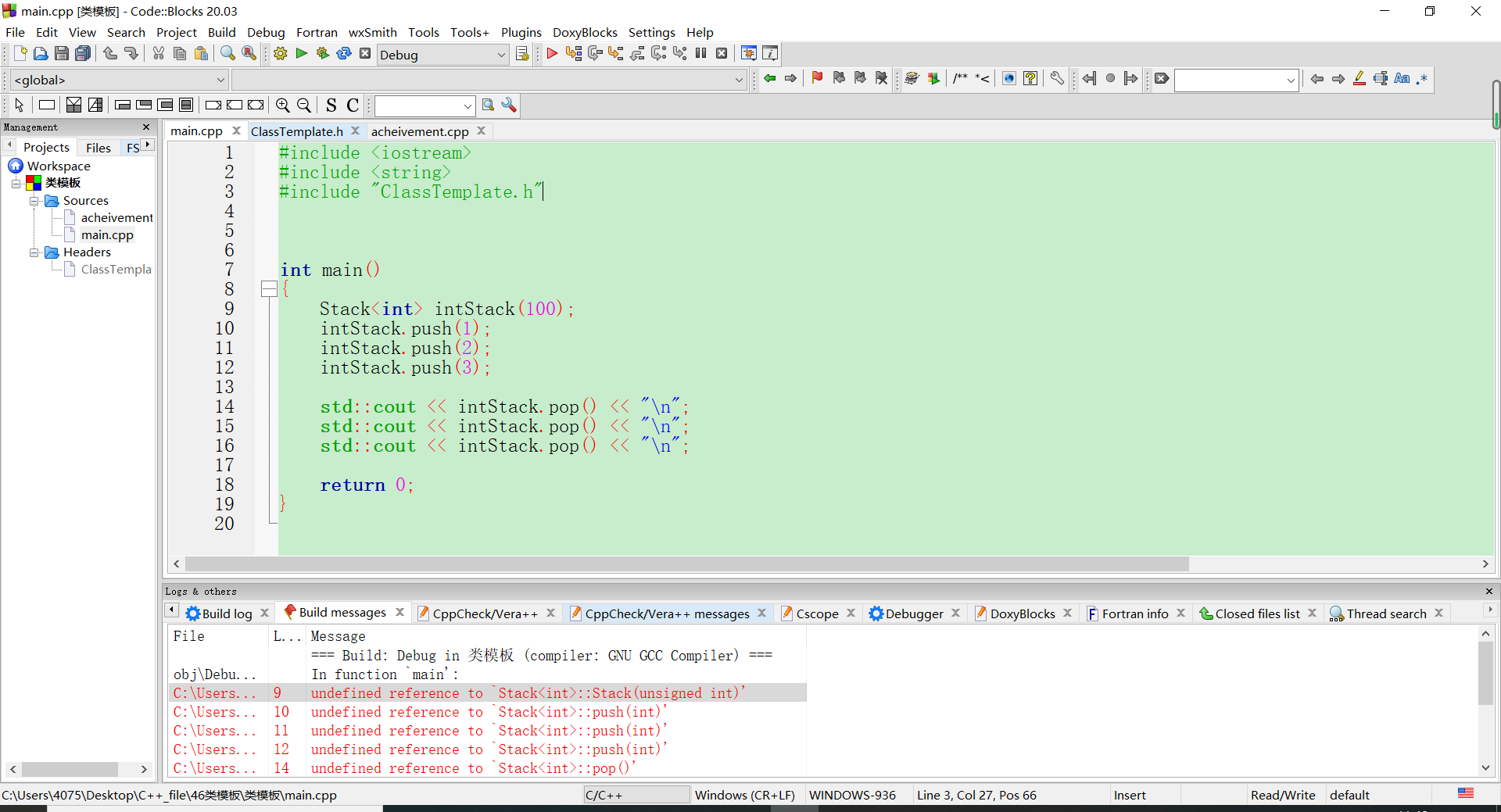The width and height of the screenshot is (1501, 812).
Task: Close the main.cpp editor tab
Action: pos(236,131)
